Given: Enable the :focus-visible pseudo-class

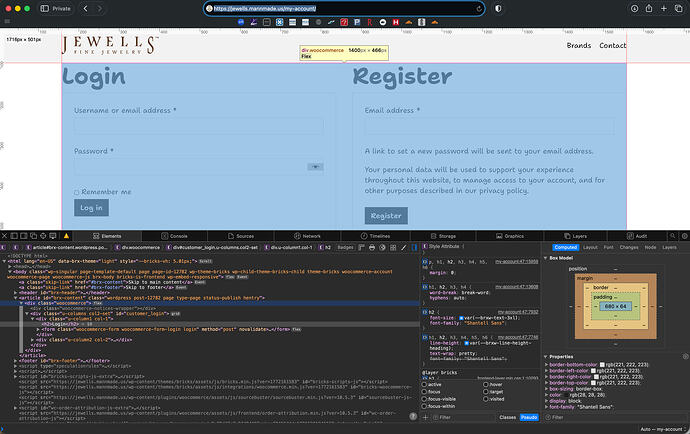Looking at the screenshot, I should coord(425,399).
